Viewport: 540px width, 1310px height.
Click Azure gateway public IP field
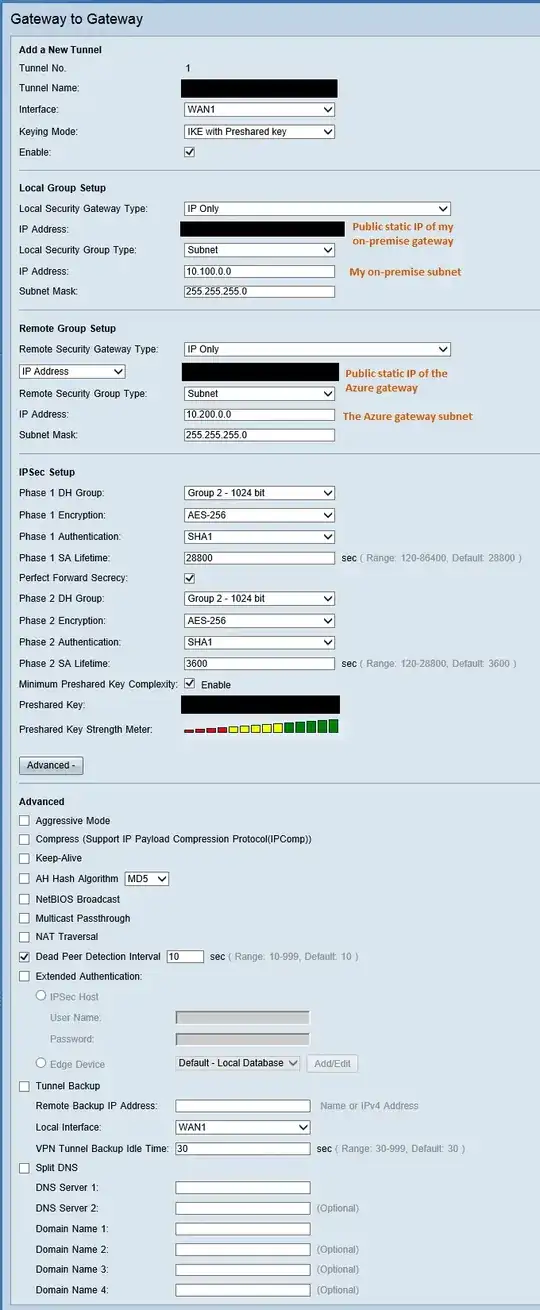(260, 372)
